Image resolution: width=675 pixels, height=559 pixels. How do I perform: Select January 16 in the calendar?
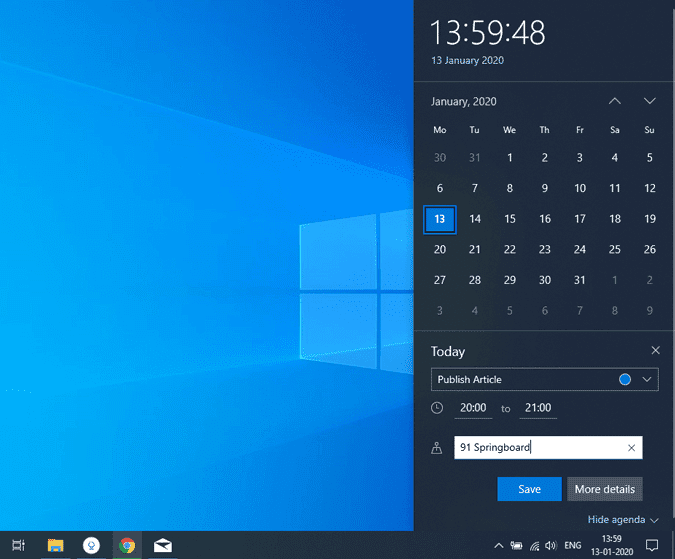pyautogui.click(x=545, y=219)
